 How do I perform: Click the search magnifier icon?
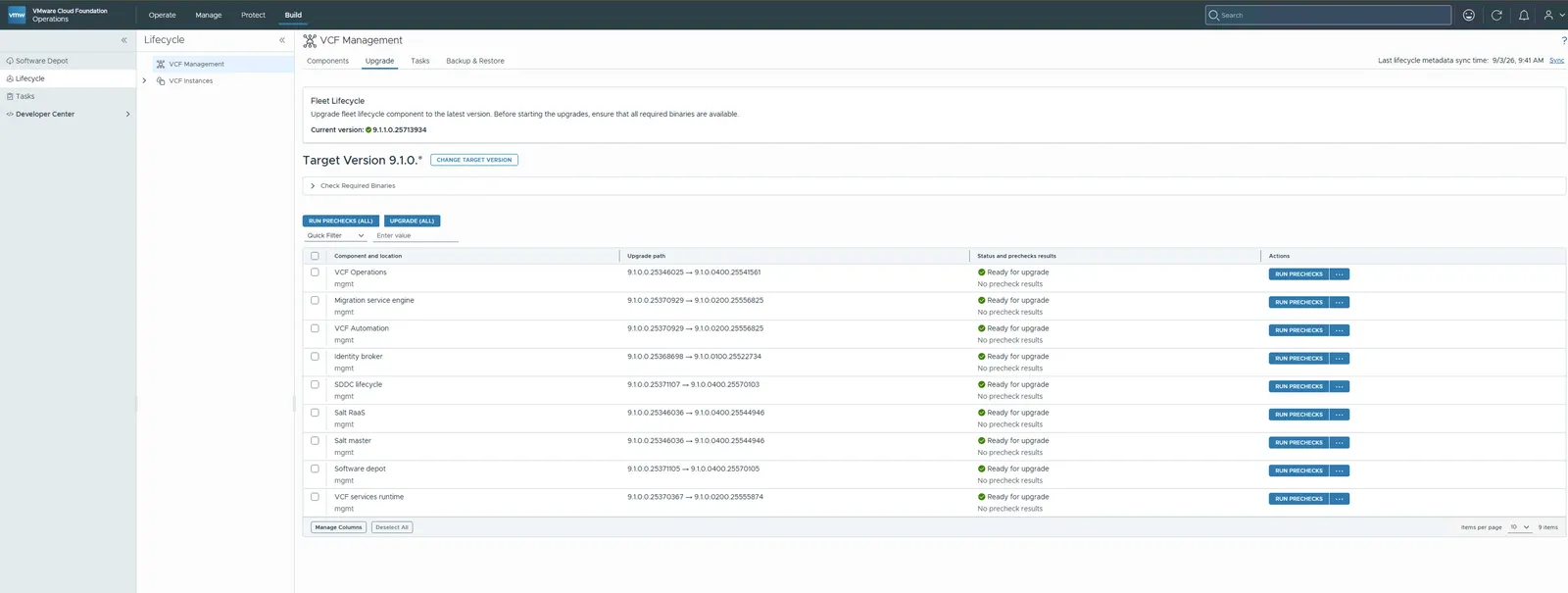[1214, 15]
